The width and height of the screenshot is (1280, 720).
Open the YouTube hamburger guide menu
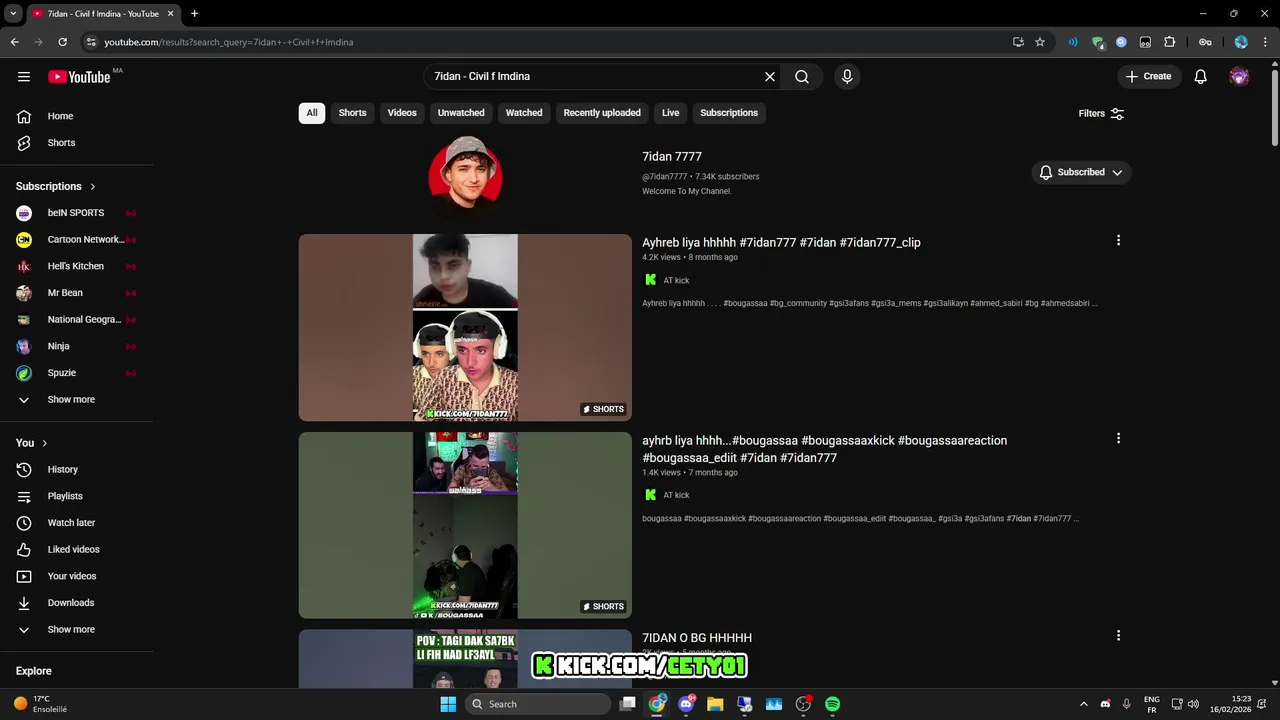(x=24, y=76)
